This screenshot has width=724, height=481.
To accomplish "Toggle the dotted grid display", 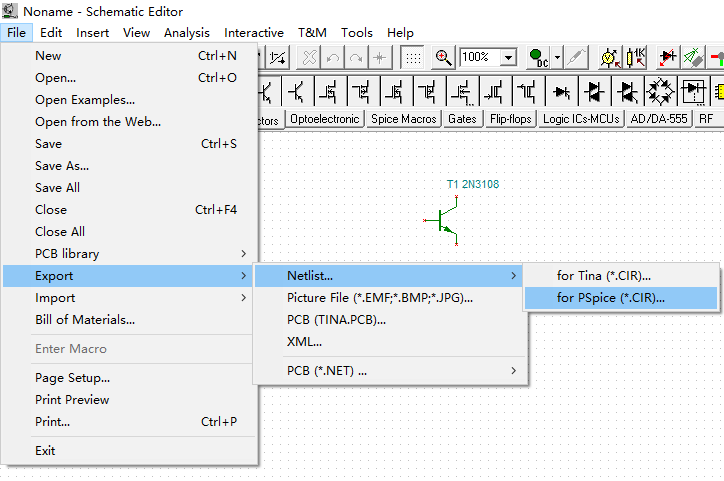I will tap(413, 58).
